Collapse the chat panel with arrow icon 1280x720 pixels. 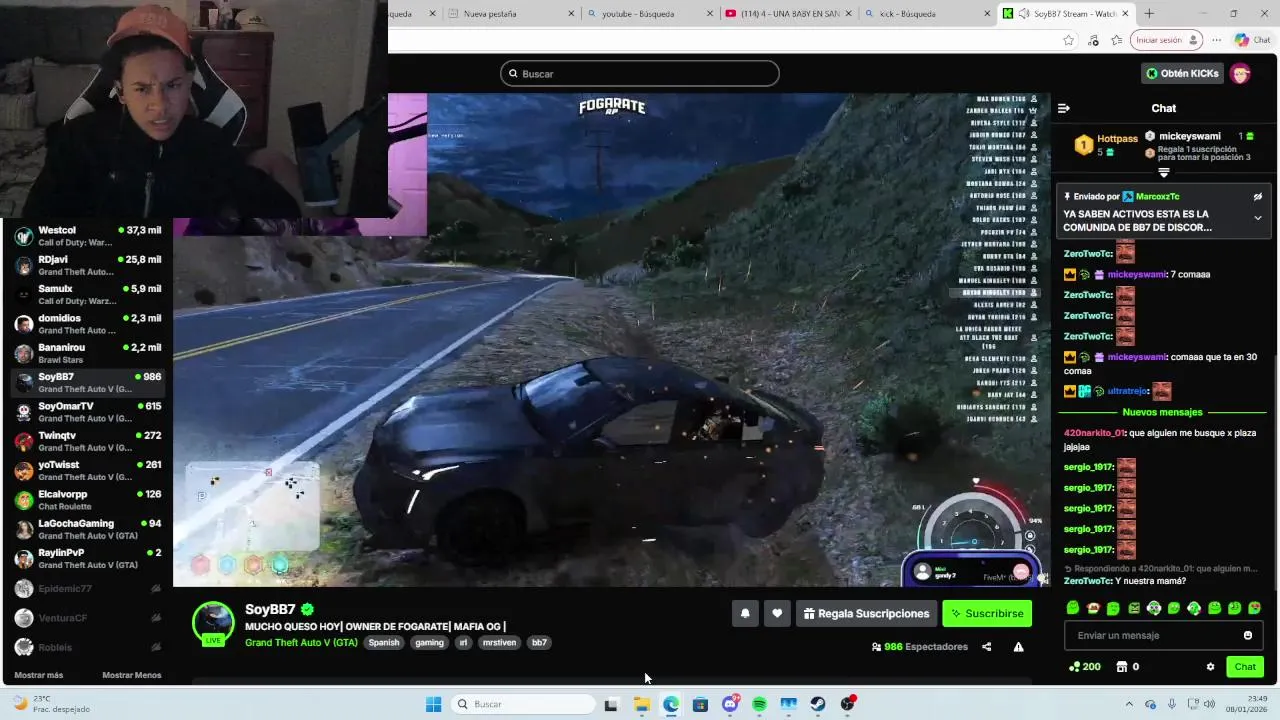click(1064, 108)
